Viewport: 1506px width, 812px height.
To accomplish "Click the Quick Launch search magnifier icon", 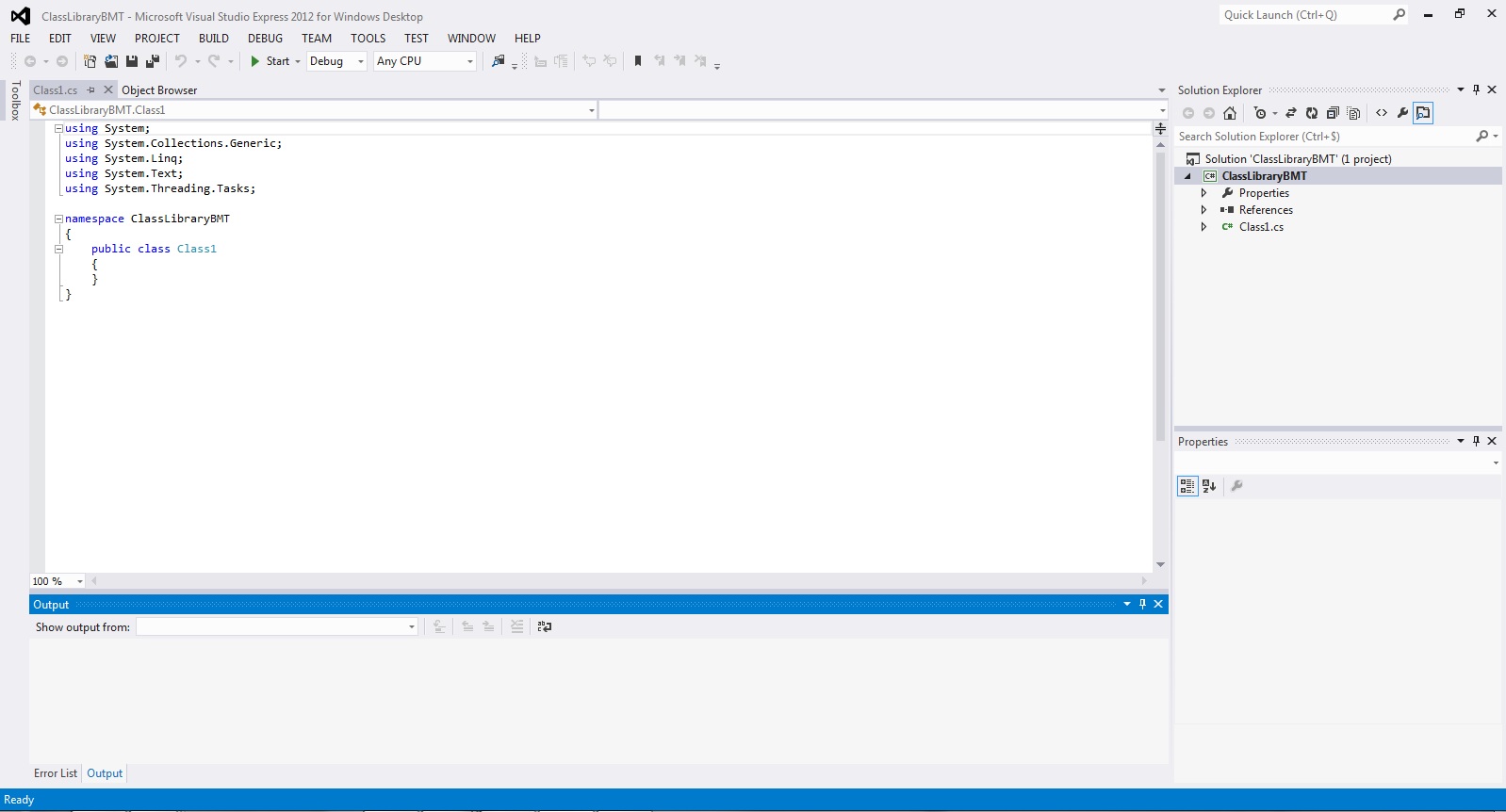I will [x=1400, y=15].
